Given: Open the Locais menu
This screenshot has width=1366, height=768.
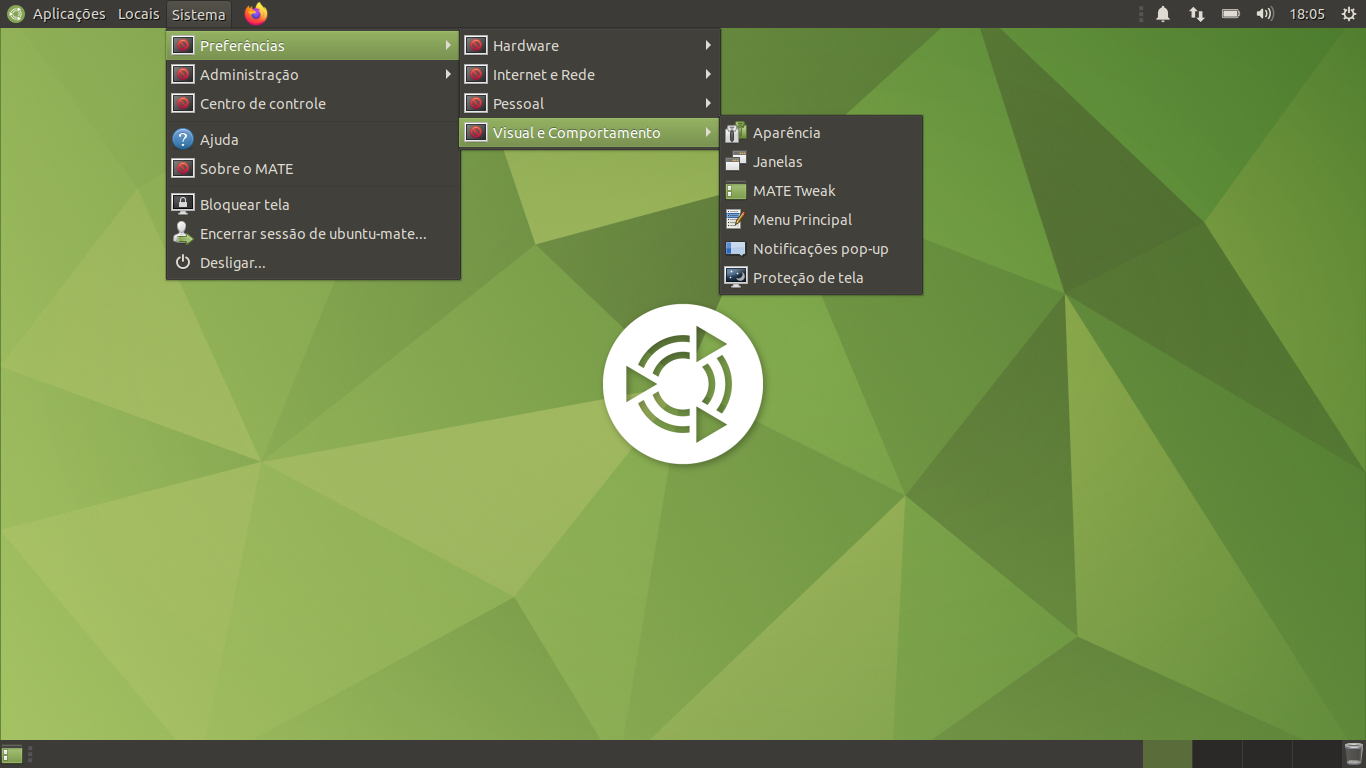Looking at the screenshot, I should click(138, 14).
